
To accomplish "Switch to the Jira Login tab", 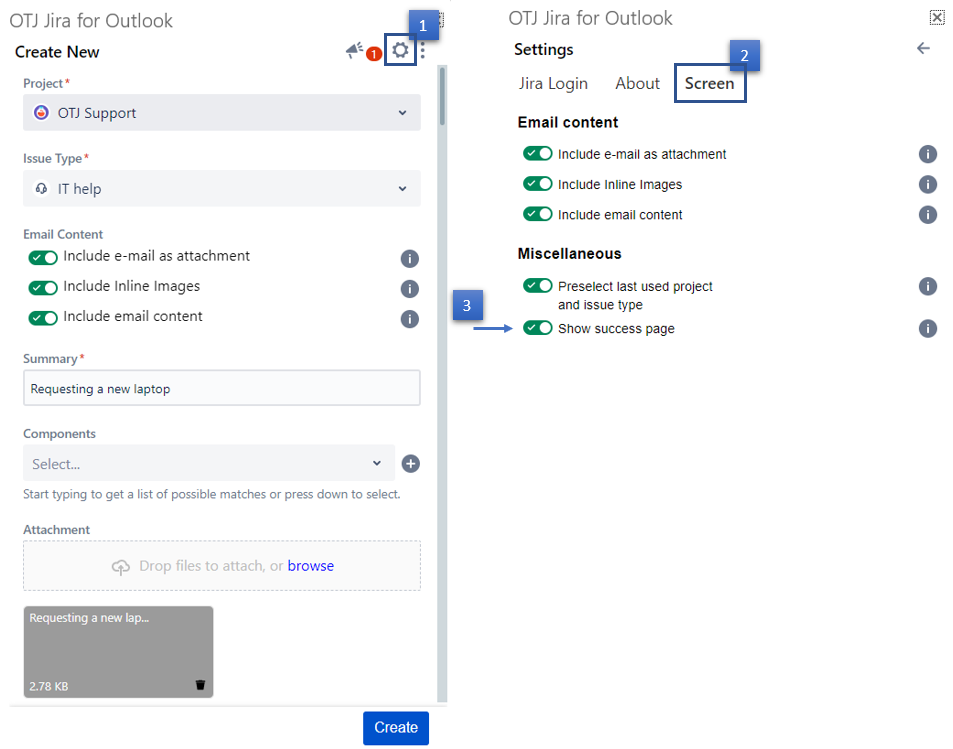I will click(x=553, y=84).
